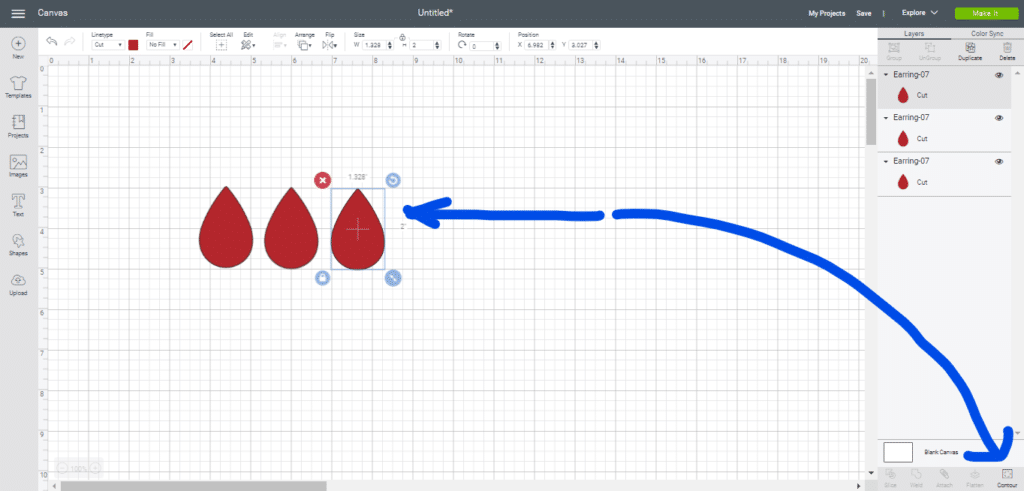Image resolution: width=1024 pixels, height=491 pixels.
Task: Click the Upload icon
Action: [x=18, y=283]
